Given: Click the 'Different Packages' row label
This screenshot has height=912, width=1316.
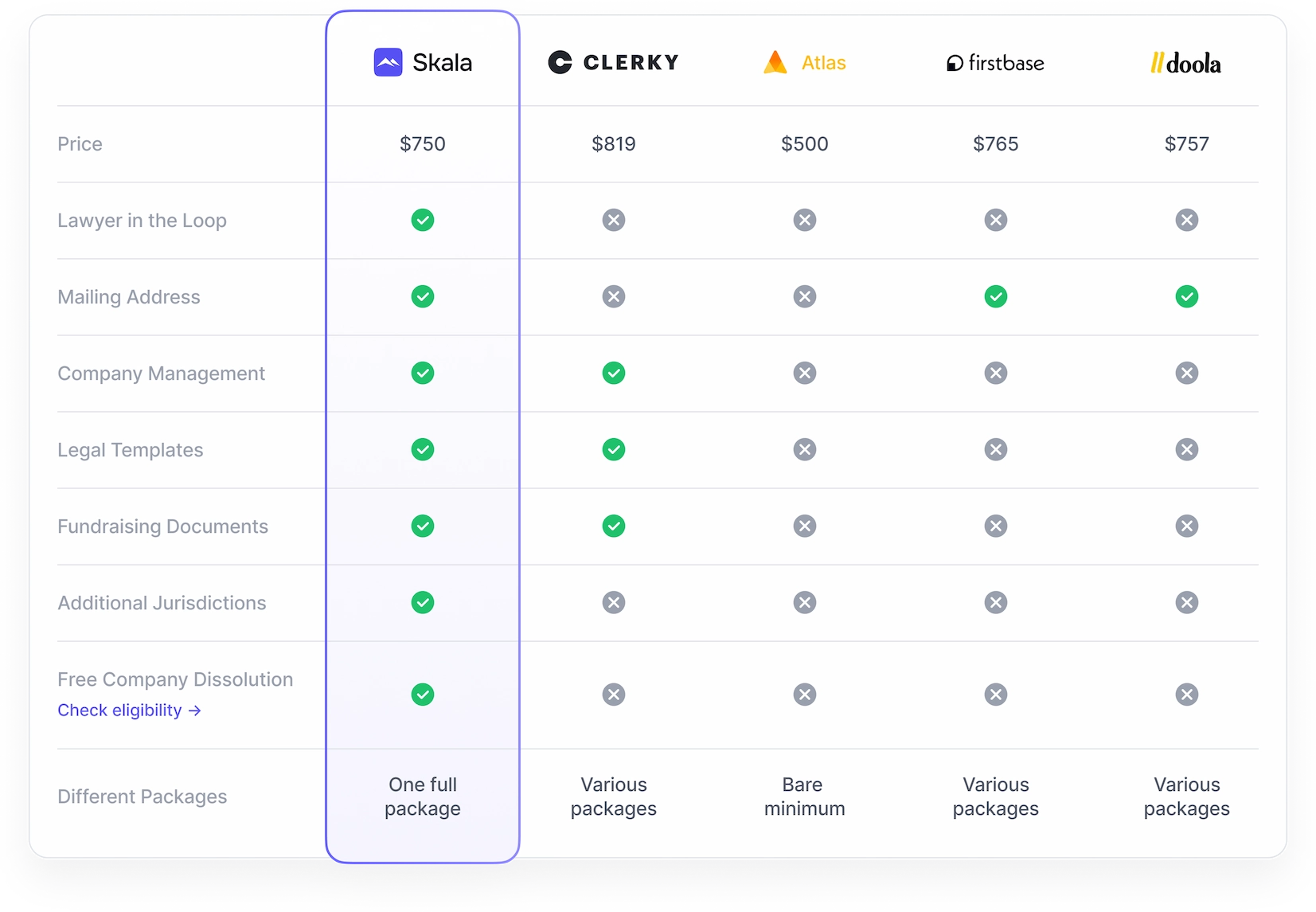Looking at the screenshot, I should click(x=142, y=797).
